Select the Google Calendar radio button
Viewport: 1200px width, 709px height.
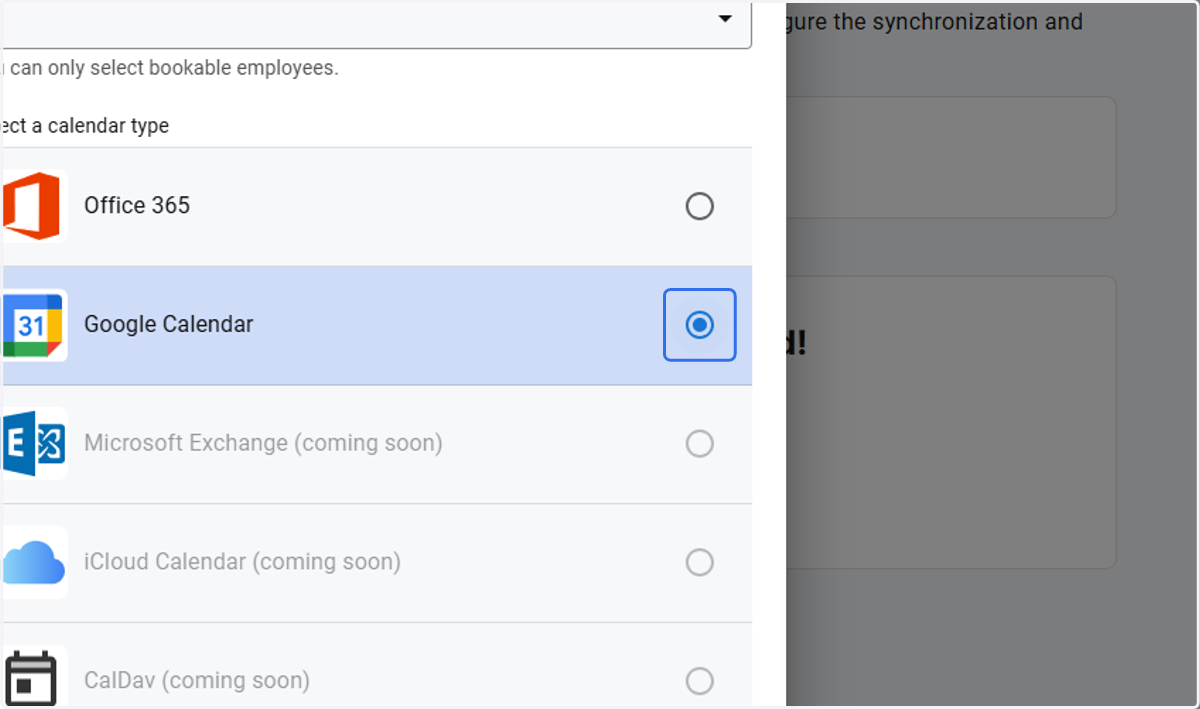coord(699,325)
